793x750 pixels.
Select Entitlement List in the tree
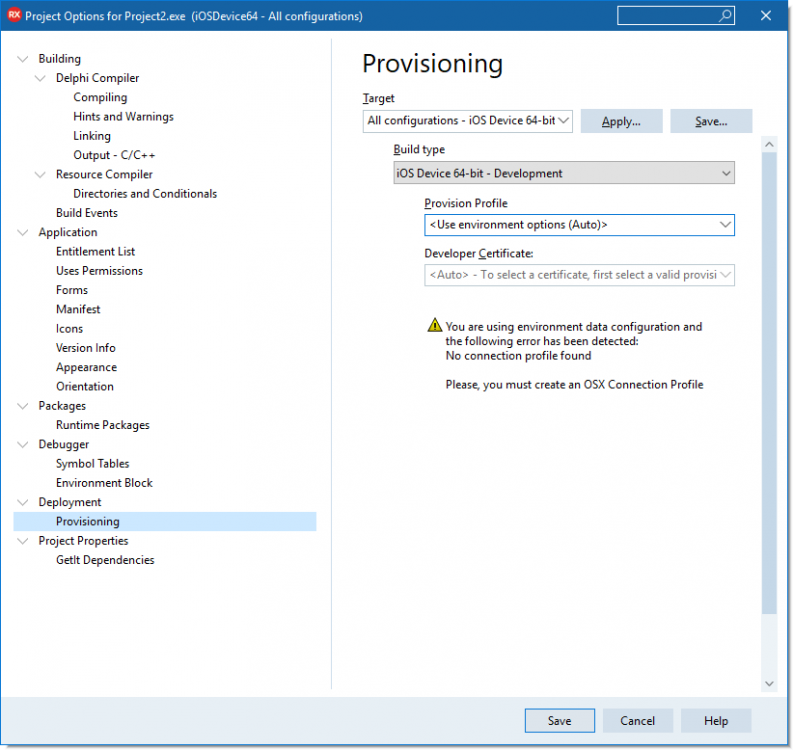click(x=96, y=251)
